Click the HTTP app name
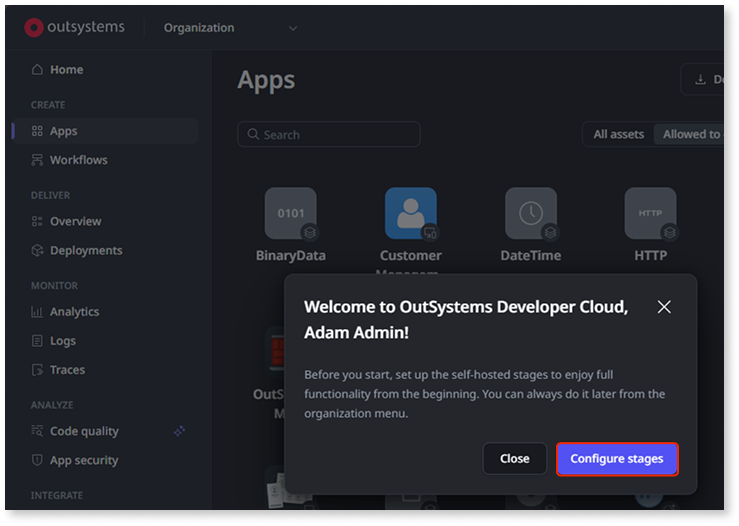 [x=650, y=255]
